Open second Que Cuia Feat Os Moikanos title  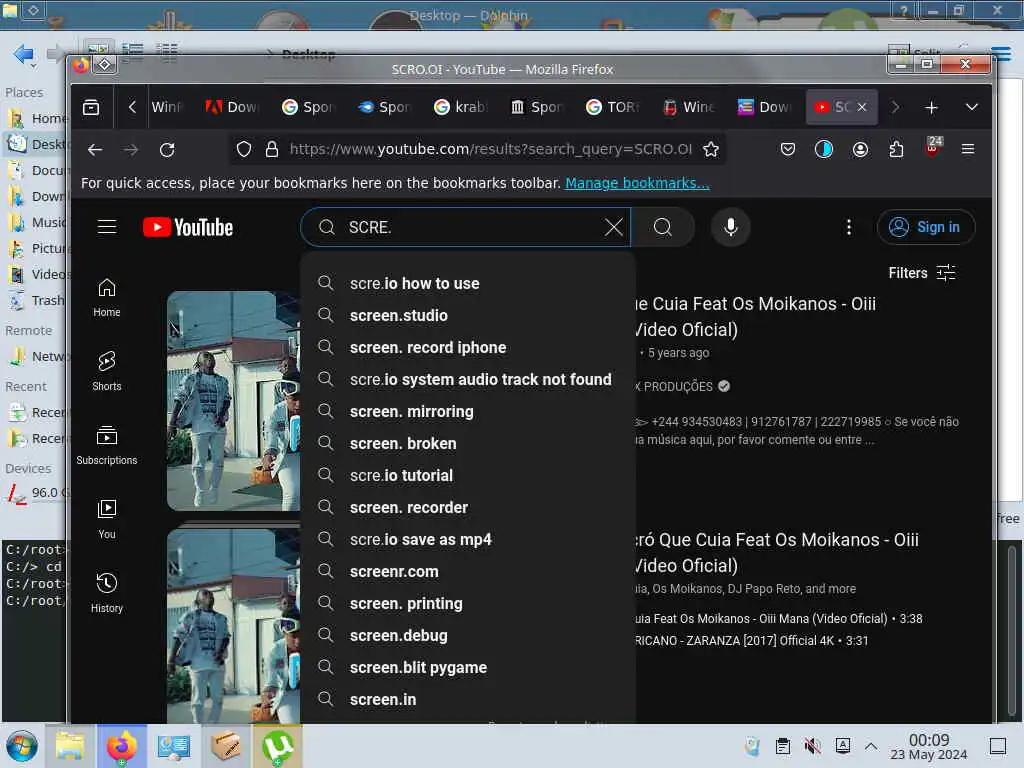coord(777,552)
